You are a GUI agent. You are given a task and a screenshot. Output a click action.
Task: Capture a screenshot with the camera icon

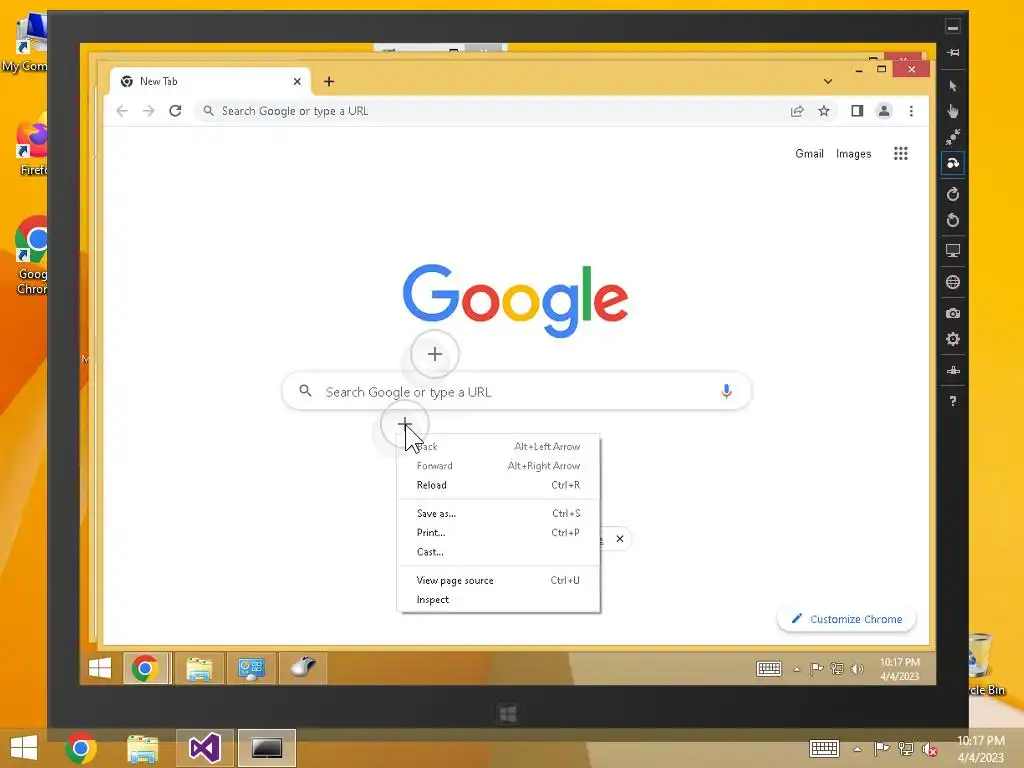point(953,313)
